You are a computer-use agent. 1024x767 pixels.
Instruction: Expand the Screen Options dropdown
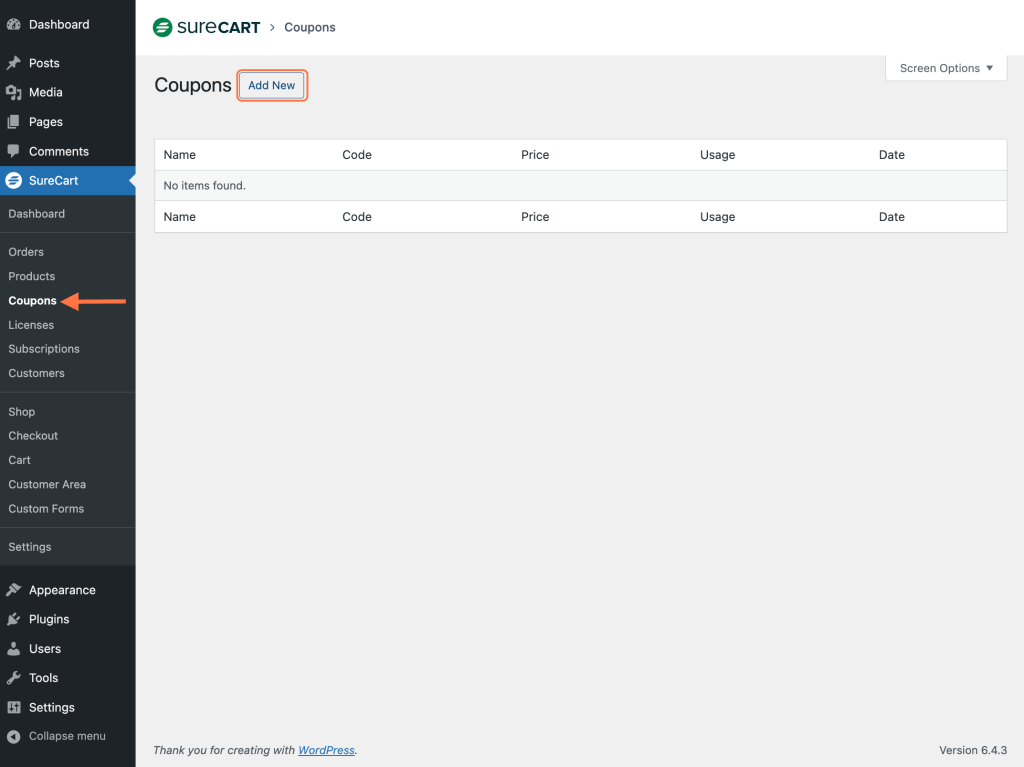point(946,68)
